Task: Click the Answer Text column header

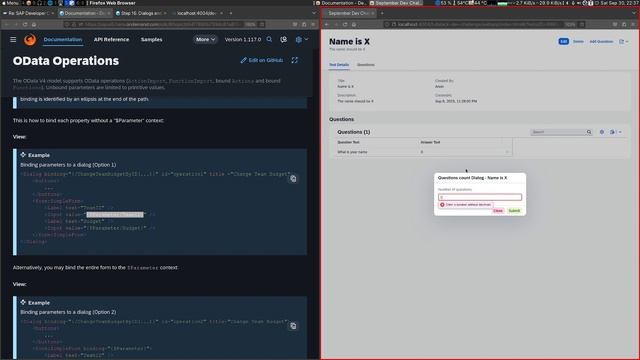Action: (430, 142)
